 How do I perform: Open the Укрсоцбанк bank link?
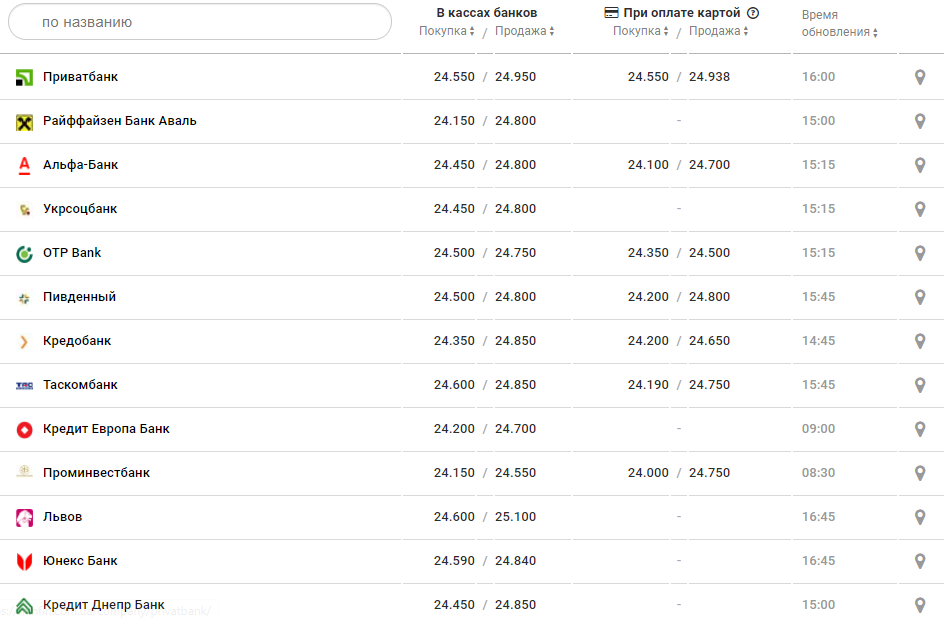[x=80, y=209]
